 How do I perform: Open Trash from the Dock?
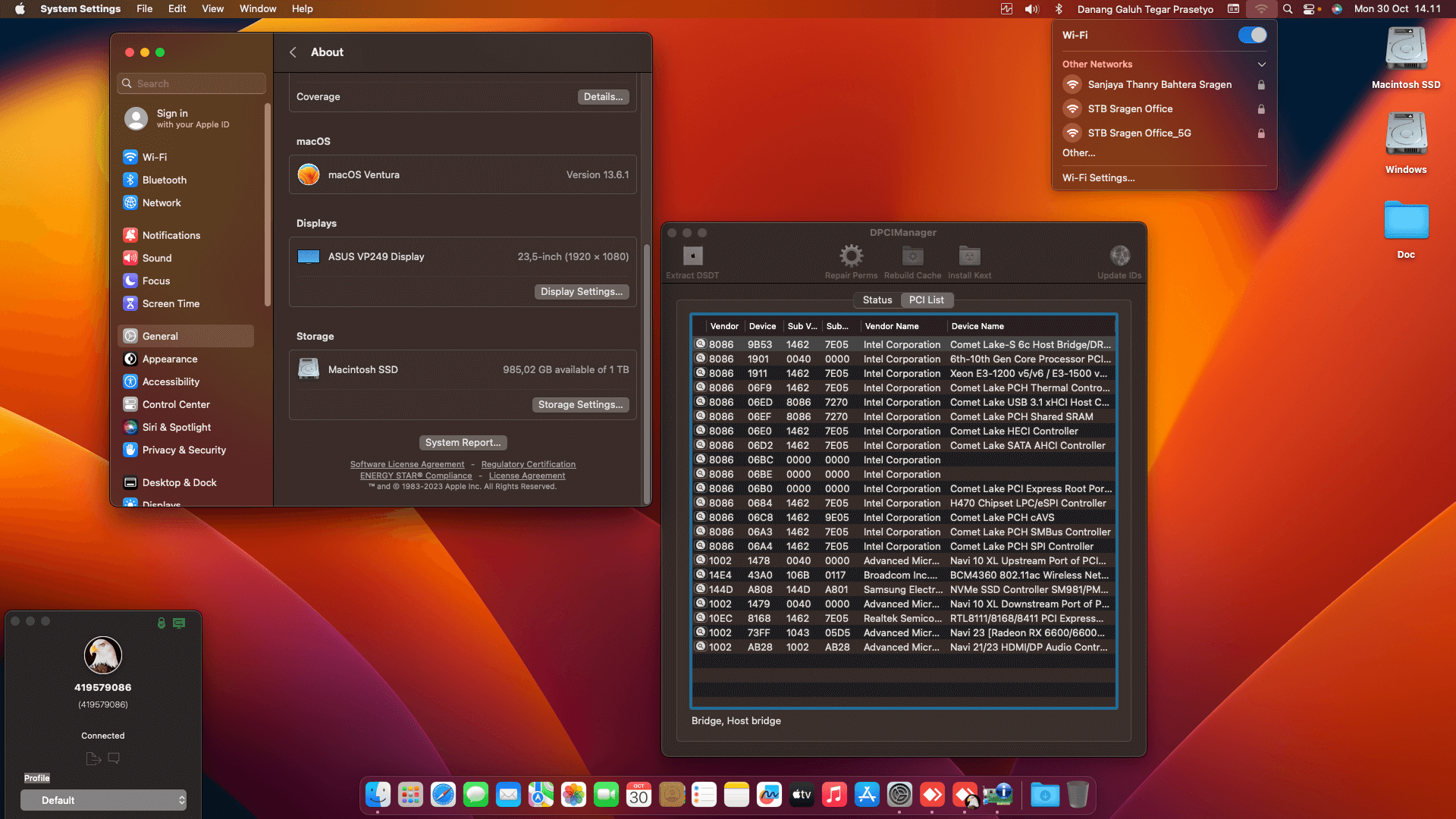(x=1078, y=795)
